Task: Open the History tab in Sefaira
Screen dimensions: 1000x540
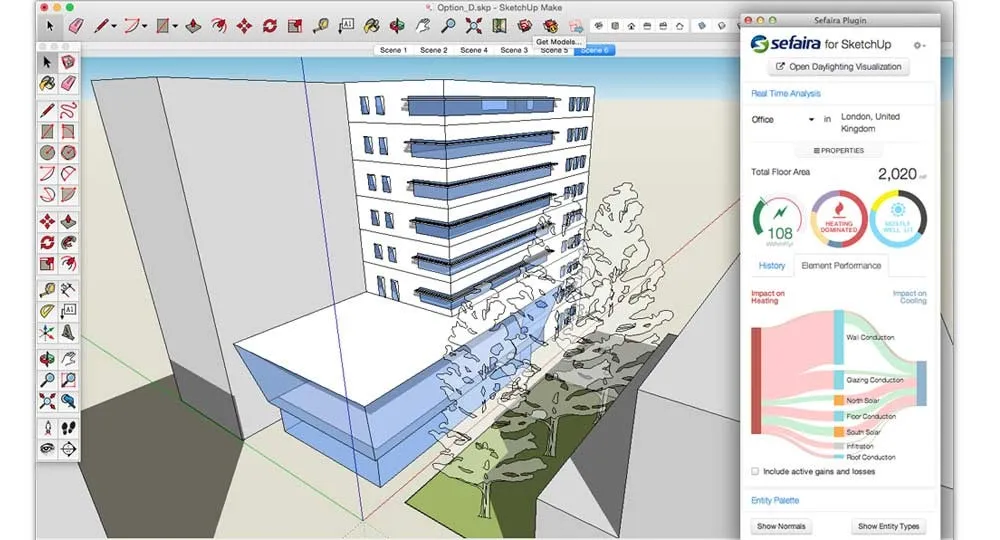Action: (x=772, y=266)
